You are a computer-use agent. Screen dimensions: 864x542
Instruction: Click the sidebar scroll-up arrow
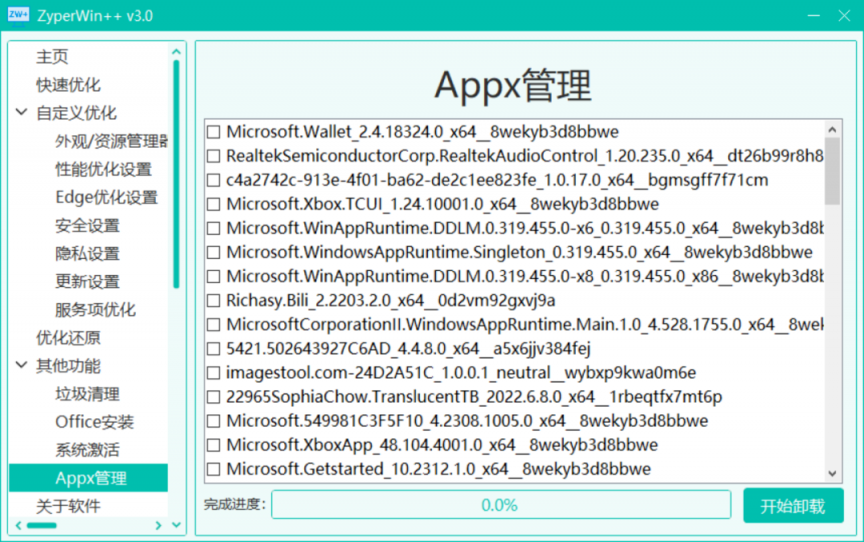pyautogui.click(x=177, y=52)
